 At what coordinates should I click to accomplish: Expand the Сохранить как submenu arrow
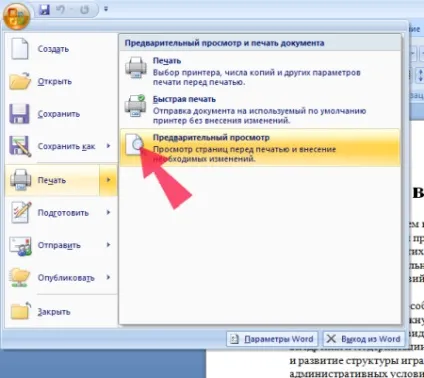tap(108, 146)
